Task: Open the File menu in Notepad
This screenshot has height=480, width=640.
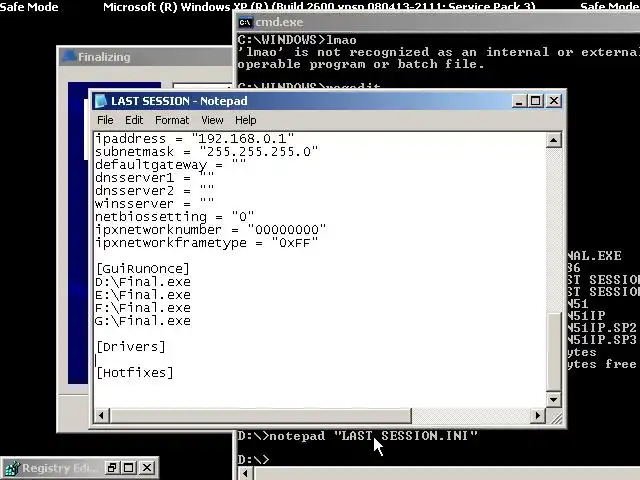Action: tap(105, 120)
